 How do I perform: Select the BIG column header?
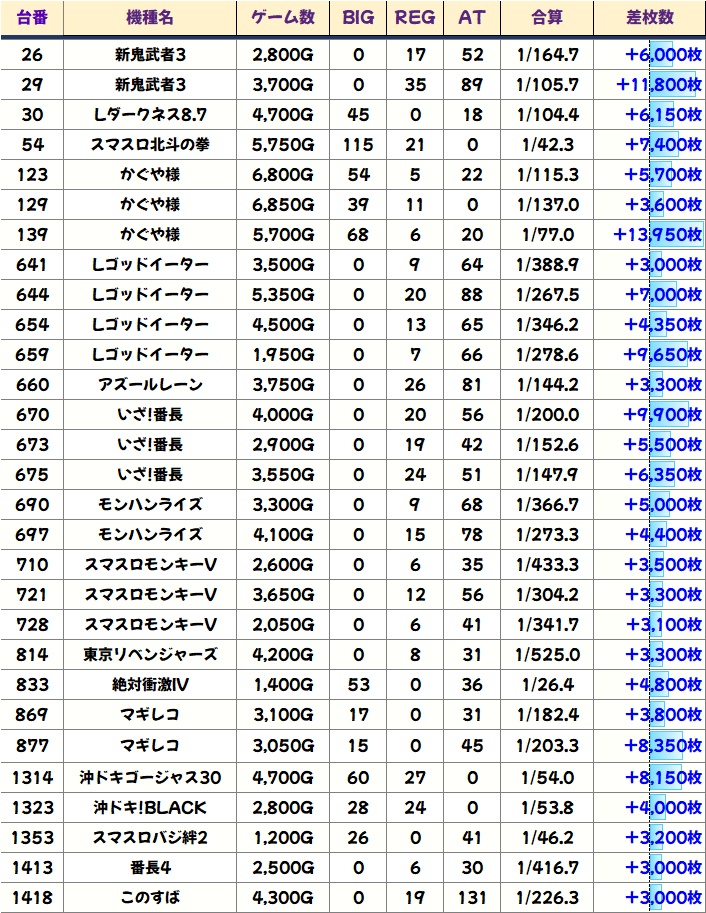358,17
